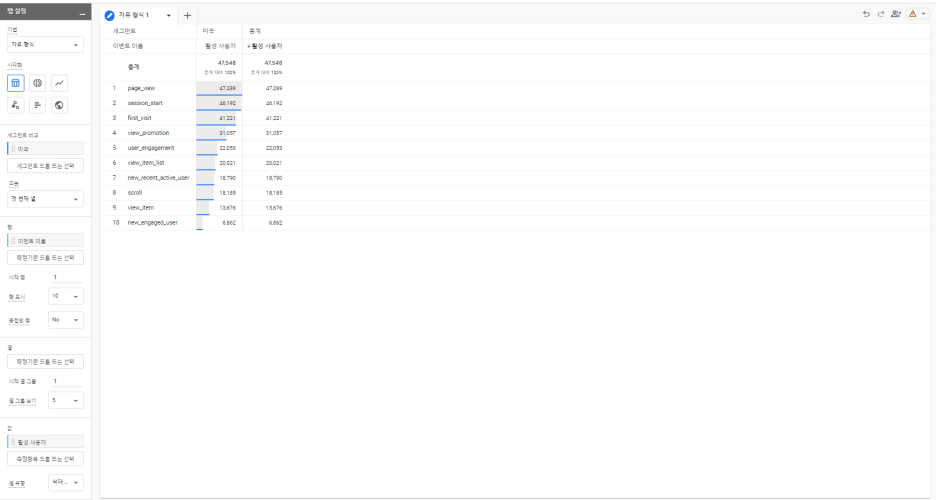Click start column group input field

pyautogui.click(x=67, y=381)
